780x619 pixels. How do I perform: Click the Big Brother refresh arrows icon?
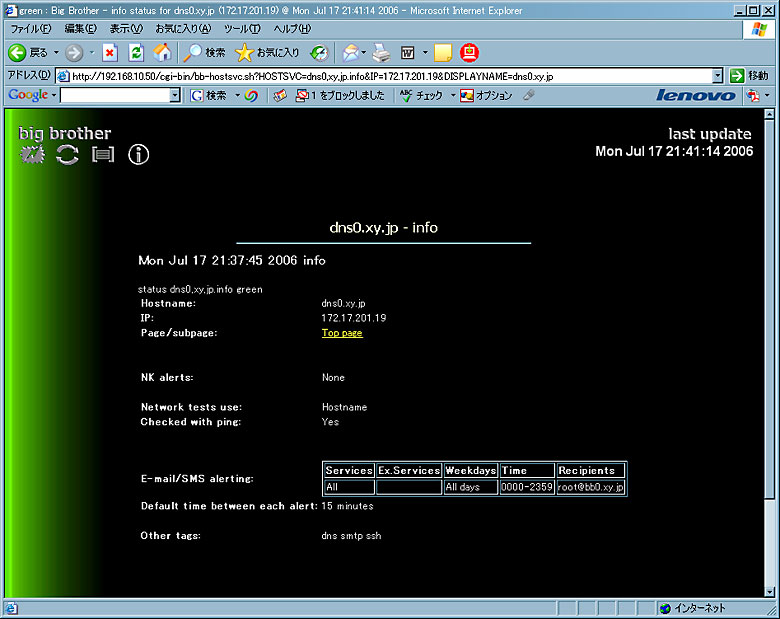click(x=67, y=154)
